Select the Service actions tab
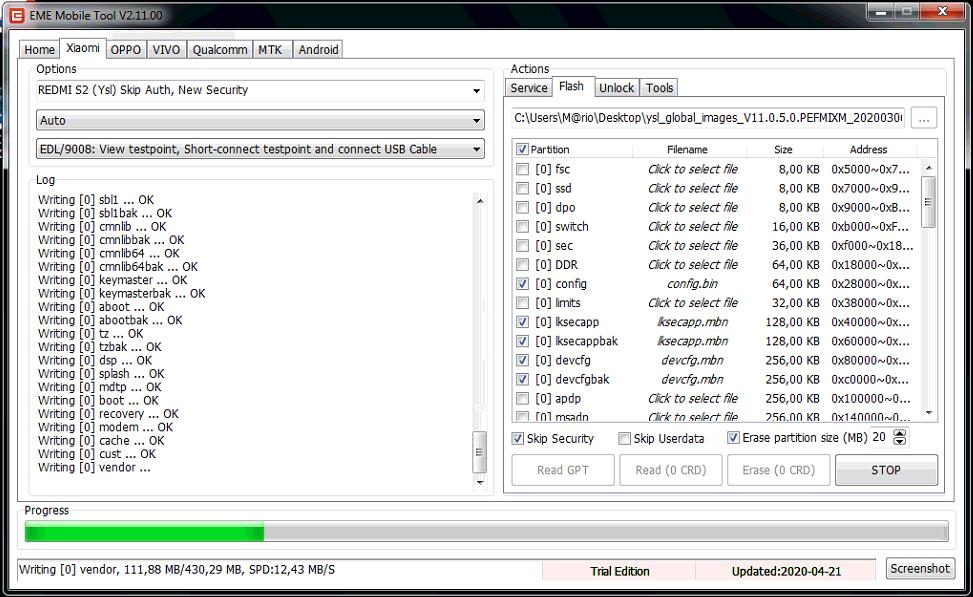The width and height of the screenshot is (973, 597). click(x=529, y=88)
